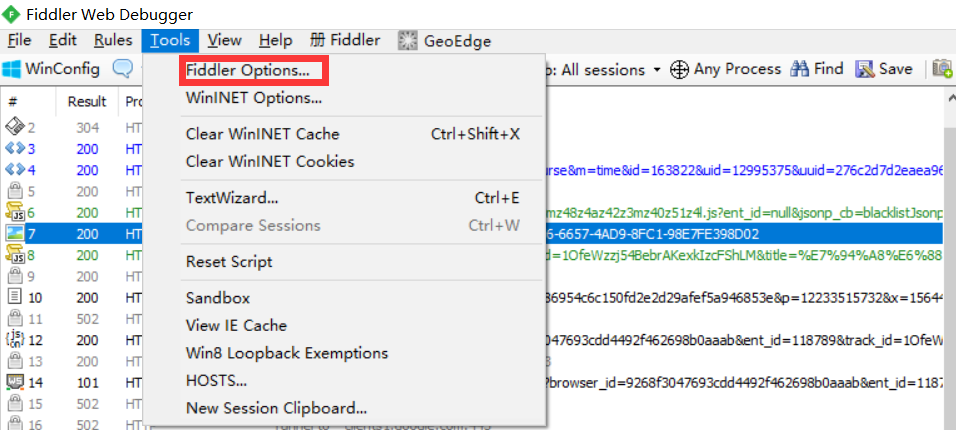956x430 pixels.
Task: Click the GeoEdge icon in menu bar
Action: pos(407,41)
